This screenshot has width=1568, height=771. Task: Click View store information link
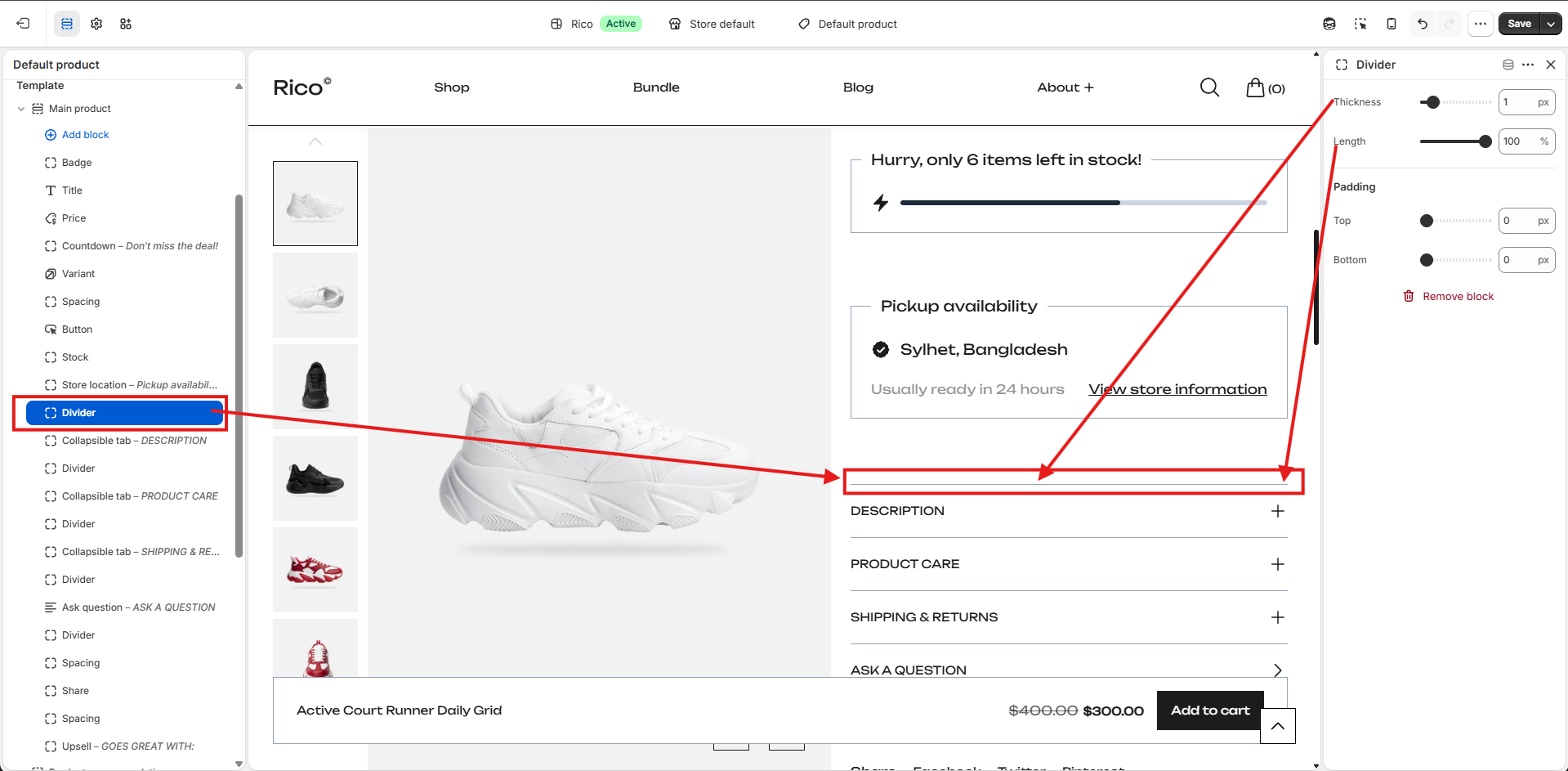1177,390
